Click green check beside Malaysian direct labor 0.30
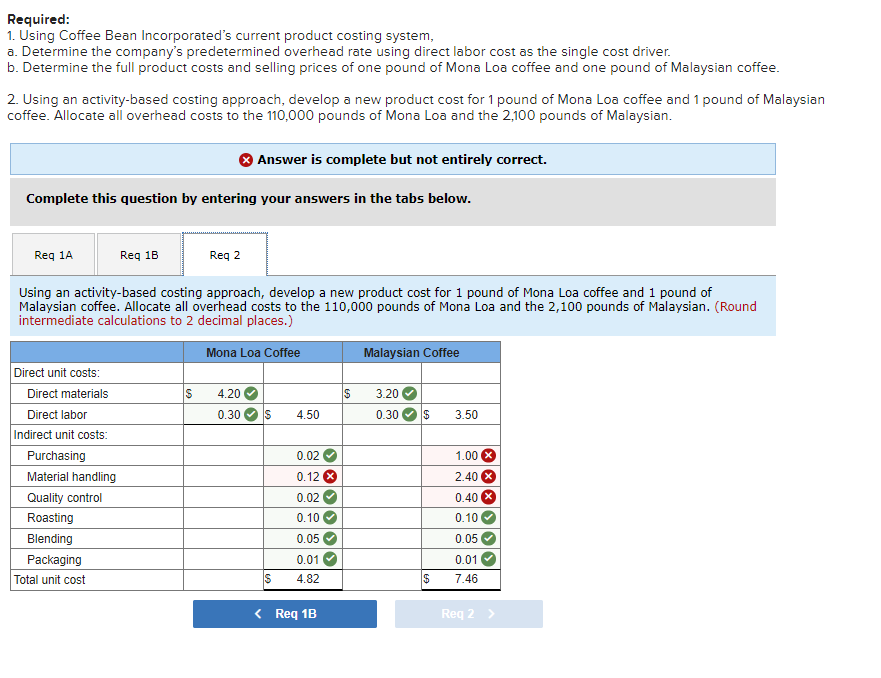Viewport: 881px width, 678px height. point(410,415)
